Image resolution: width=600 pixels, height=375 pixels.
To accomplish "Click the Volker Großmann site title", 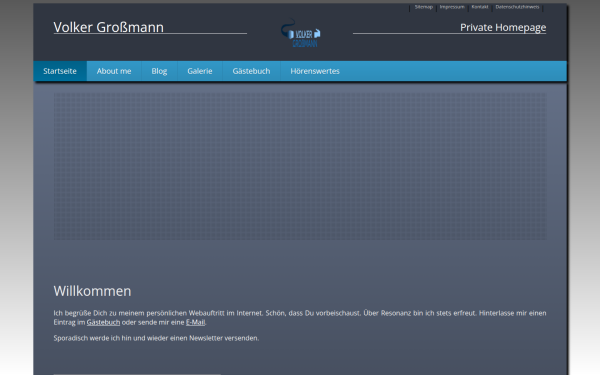I will pos(109,27).
